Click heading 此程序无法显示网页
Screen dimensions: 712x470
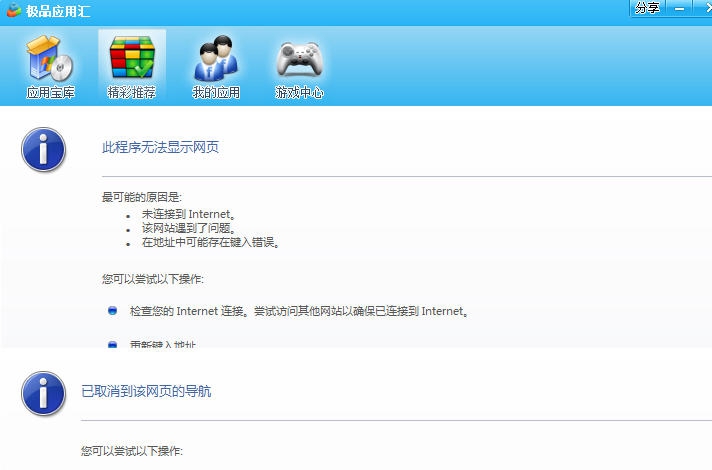point(160,147)
